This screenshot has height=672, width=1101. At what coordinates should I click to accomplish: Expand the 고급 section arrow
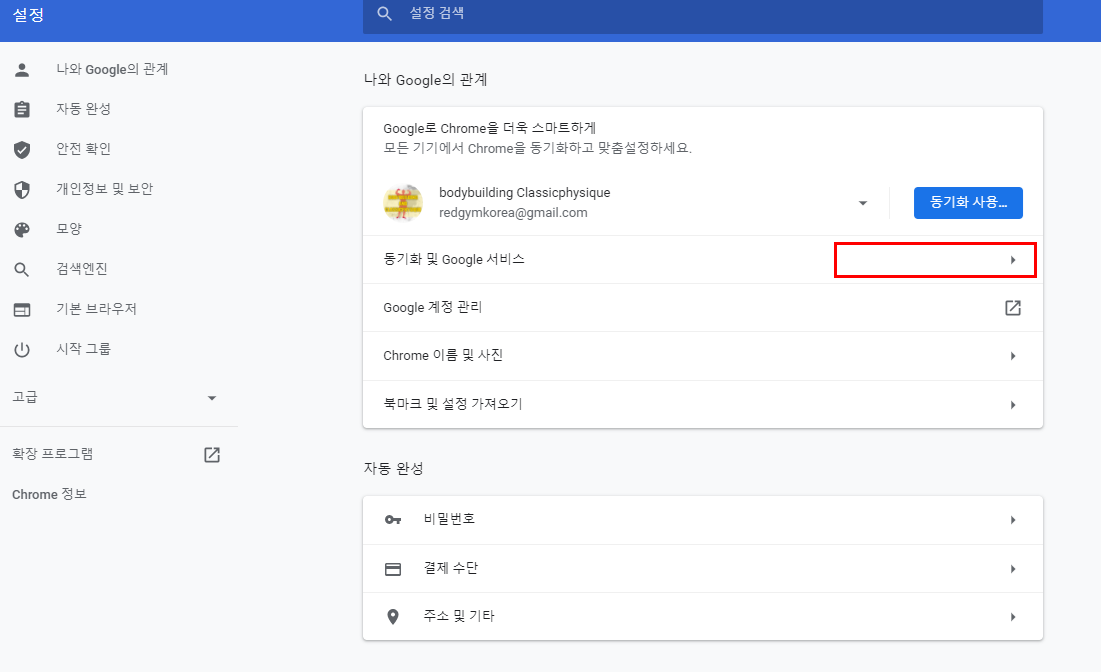pyautogui.click(x=212, y=398)
